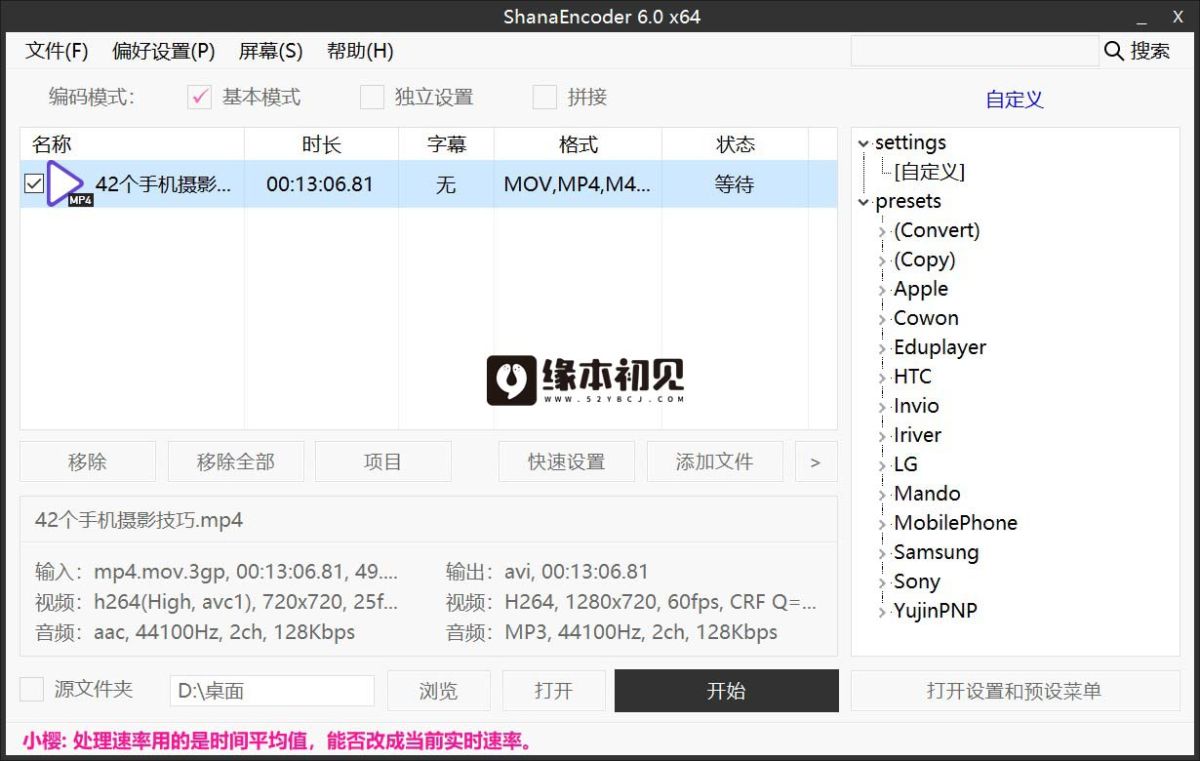Click the blue 自定义 link
The image size is (1200, 761).
1014,99
